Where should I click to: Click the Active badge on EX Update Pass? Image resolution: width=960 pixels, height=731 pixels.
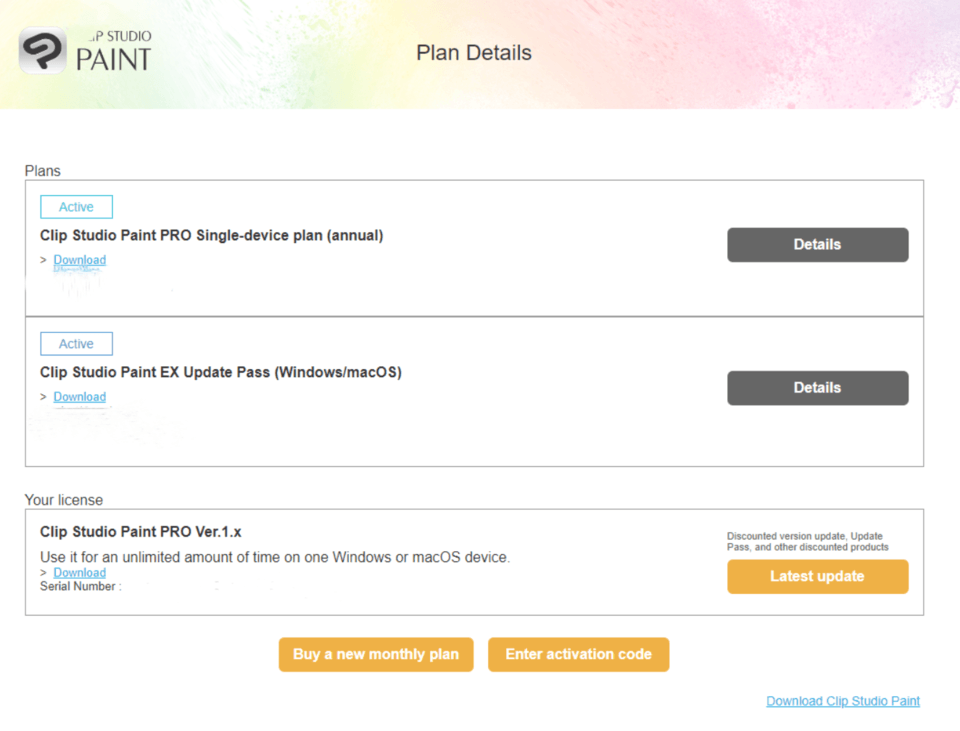(x=76, y=344)
